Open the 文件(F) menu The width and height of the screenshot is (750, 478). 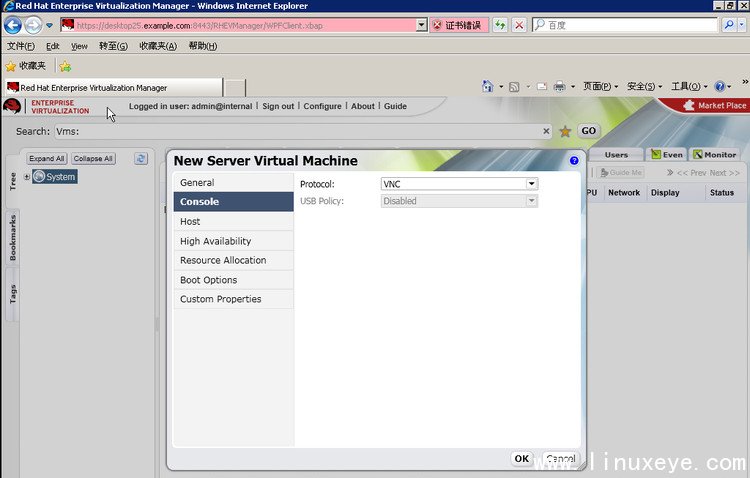pos(21,46)
